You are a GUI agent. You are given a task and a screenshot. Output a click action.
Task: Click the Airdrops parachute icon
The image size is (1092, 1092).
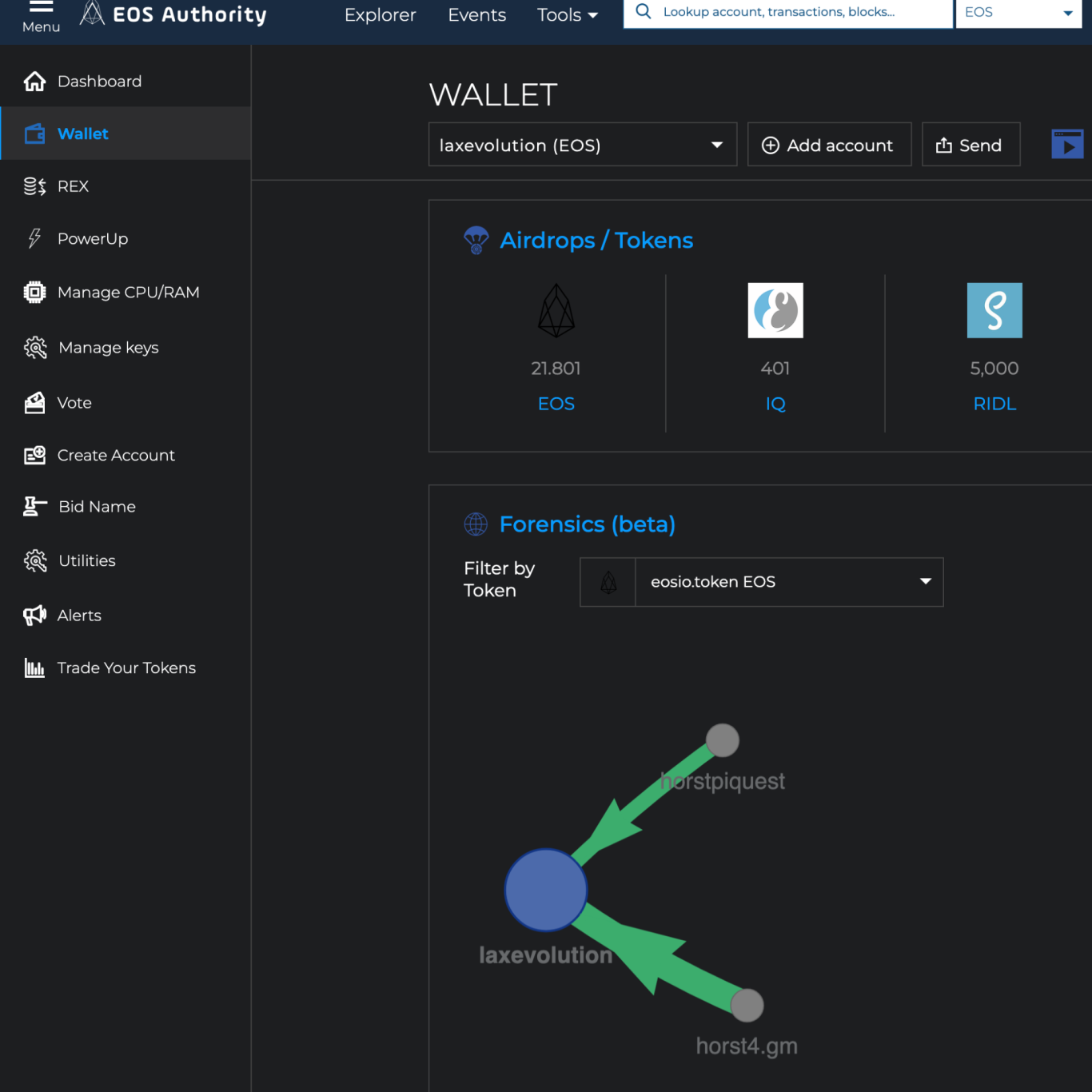(476, 240)
